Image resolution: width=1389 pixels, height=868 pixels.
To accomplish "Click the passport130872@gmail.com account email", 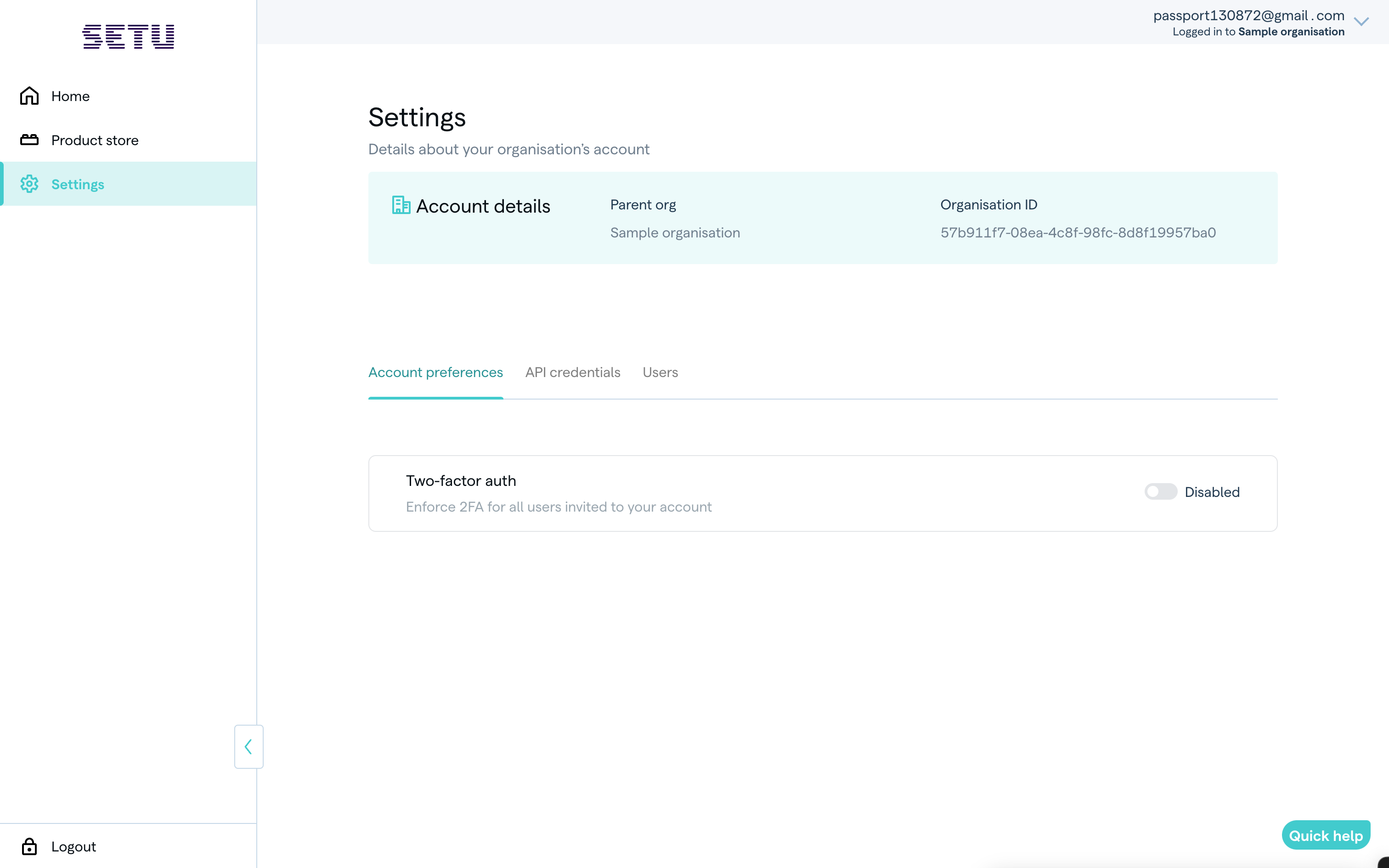I will tap(1248, 16).
